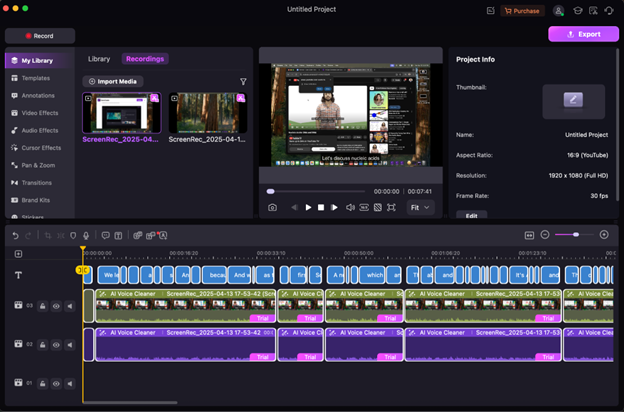Click the note icon left of Purchase
624x412 pixels.
491,11
